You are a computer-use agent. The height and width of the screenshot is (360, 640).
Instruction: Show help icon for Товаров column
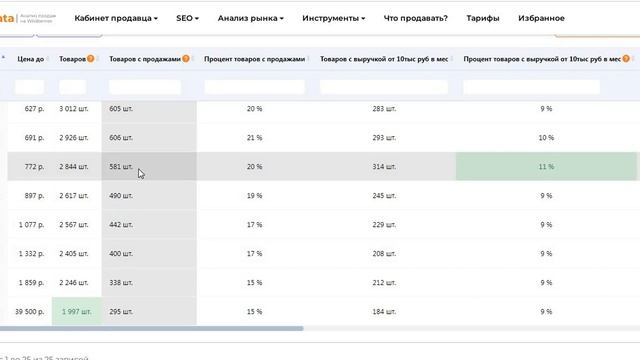[91, 59]
